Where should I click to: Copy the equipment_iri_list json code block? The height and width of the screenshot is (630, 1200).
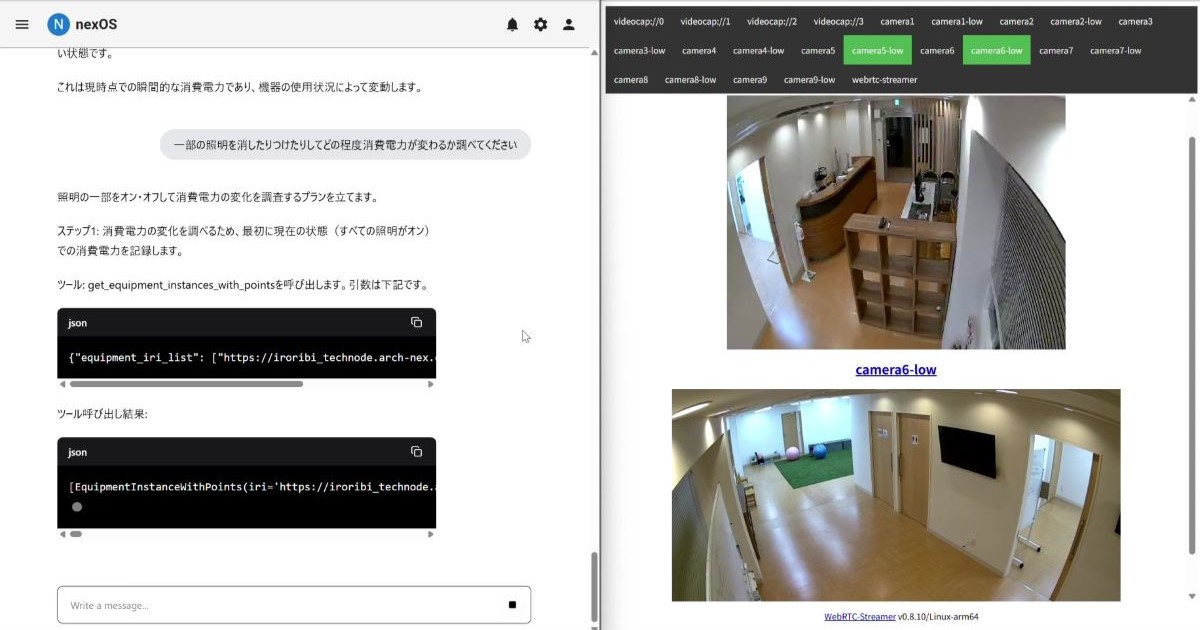click(x=416, y=322)
